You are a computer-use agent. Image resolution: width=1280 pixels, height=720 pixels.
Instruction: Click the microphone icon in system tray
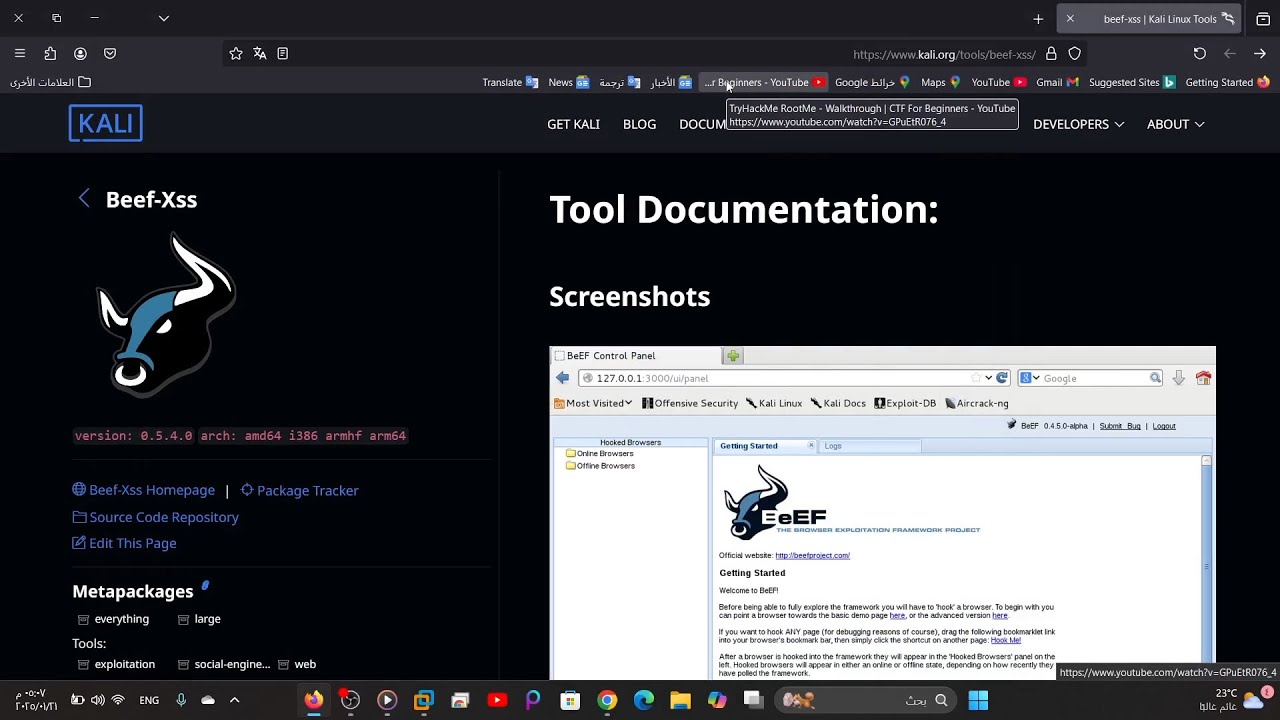pyautogui.click(x=181, y=700)
